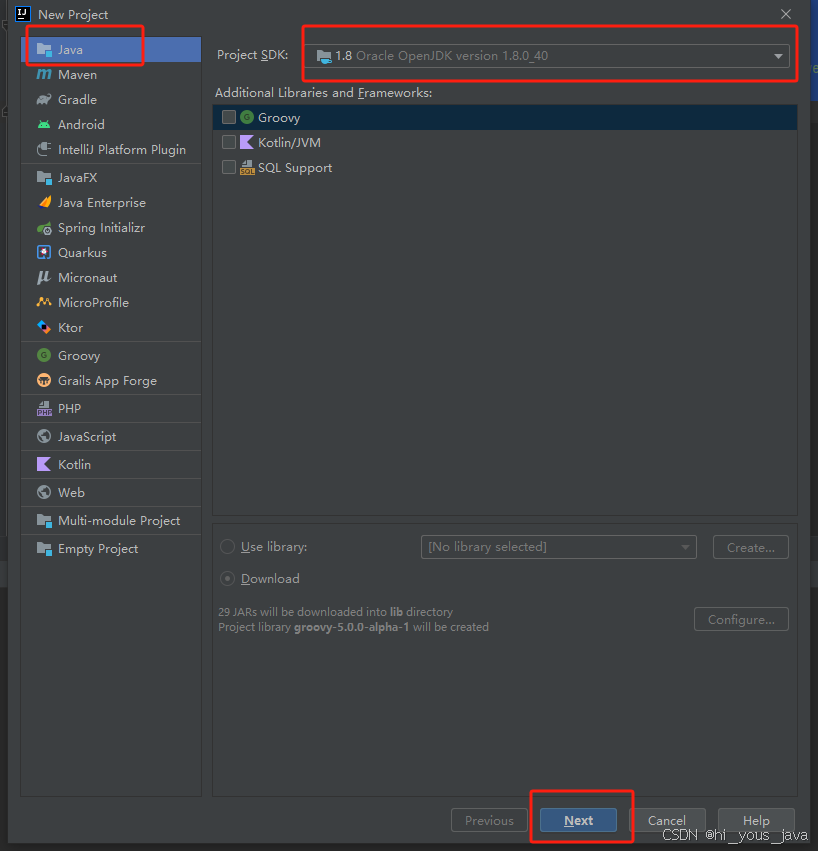
Task: Click the Configure... button
Action: point(741,619)
